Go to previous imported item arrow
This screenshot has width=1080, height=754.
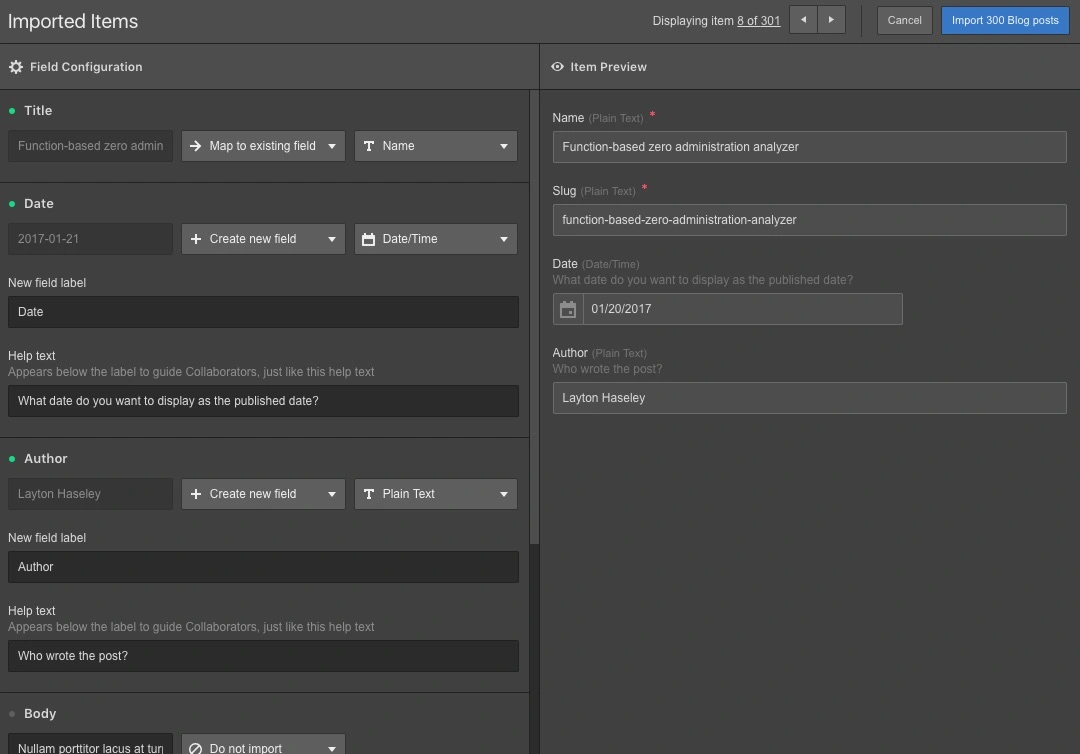(803, 20)
